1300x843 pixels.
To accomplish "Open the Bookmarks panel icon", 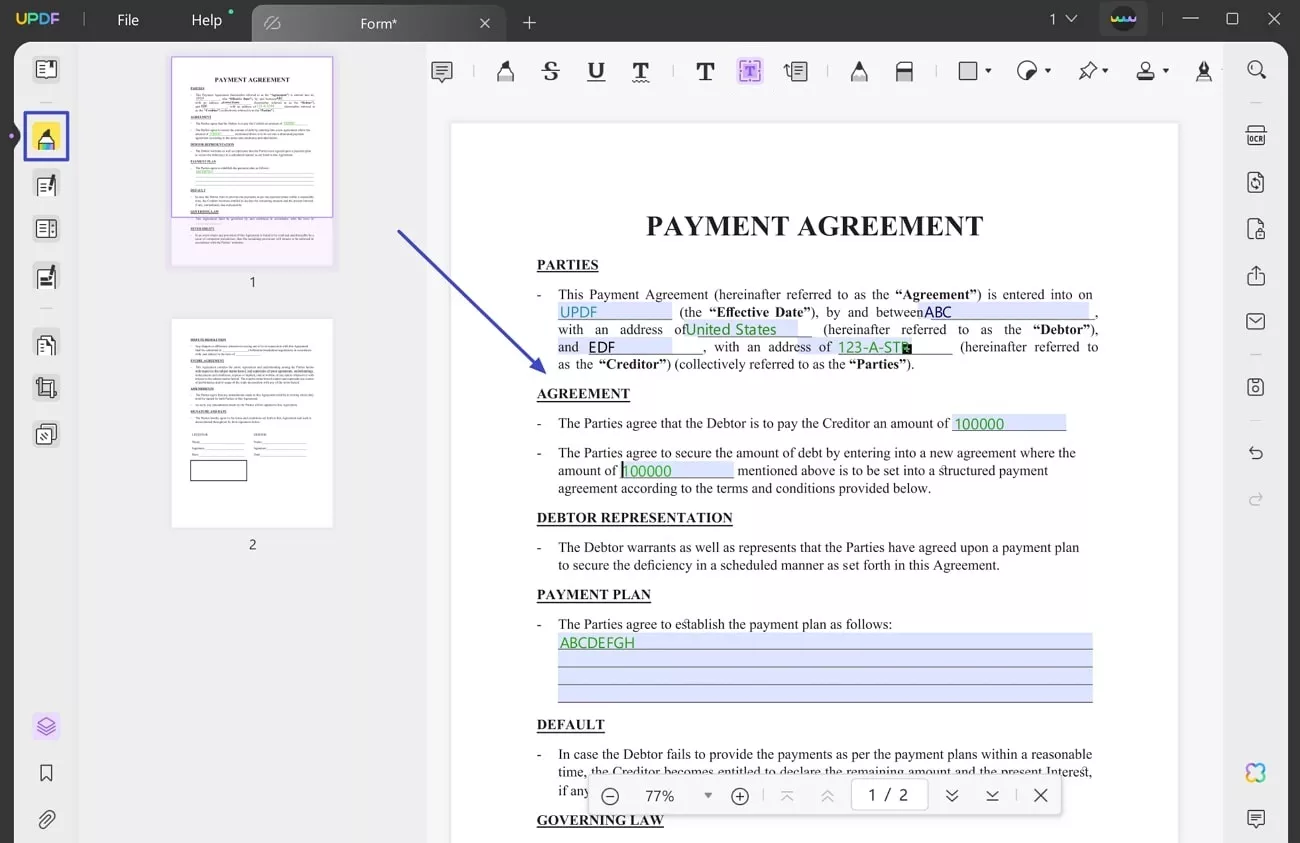I will [46, 773].
